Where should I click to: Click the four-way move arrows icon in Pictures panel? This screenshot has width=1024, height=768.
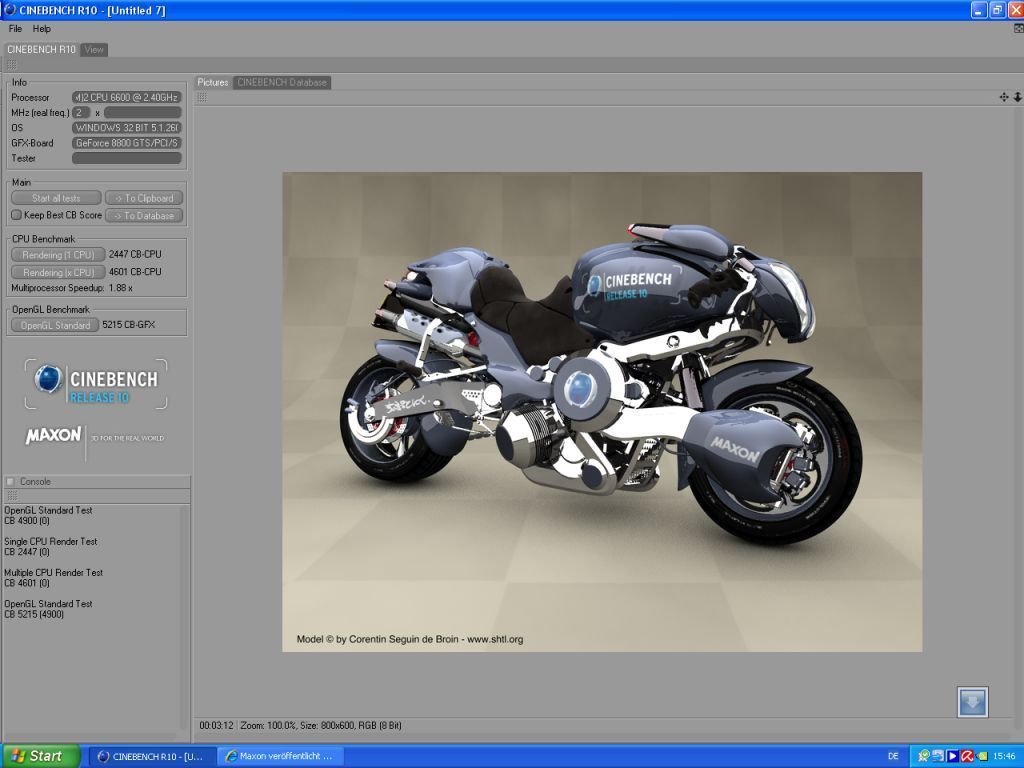tap(1004, 97)
